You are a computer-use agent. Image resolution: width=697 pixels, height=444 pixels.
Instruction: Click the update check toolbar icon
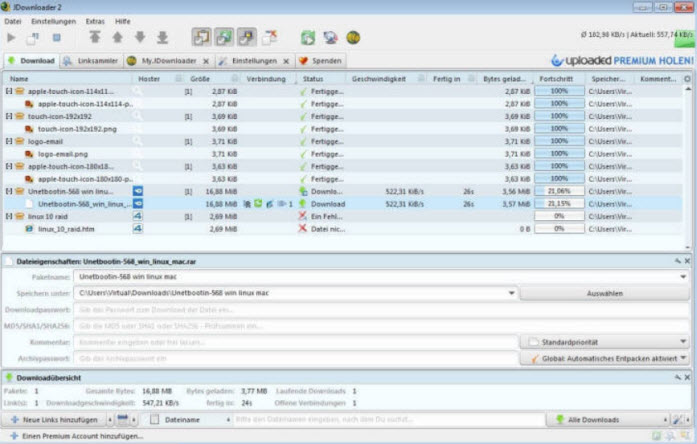[330, 38]
